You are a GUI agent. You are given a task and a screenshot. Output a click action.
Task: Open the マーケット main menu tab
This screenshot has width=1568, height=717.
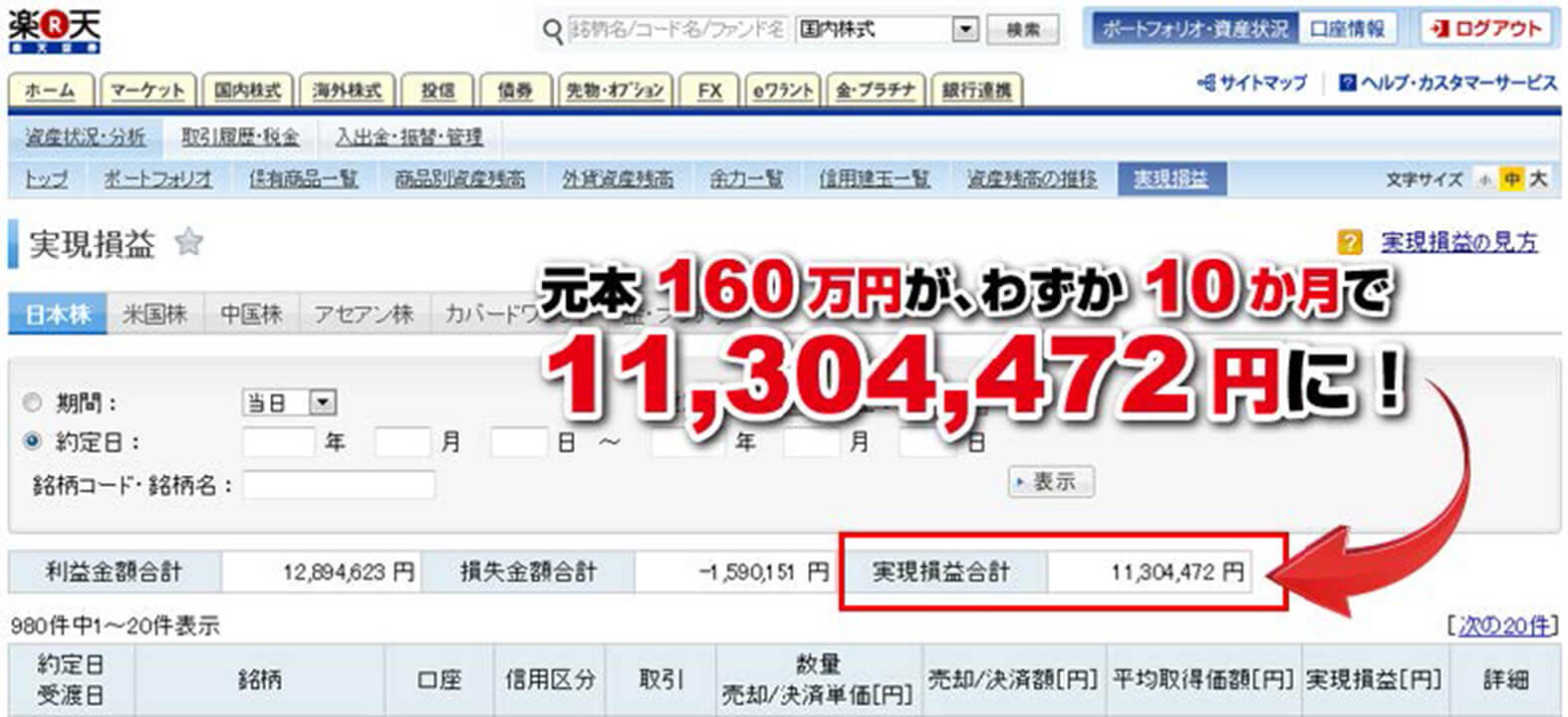[146, 91]
